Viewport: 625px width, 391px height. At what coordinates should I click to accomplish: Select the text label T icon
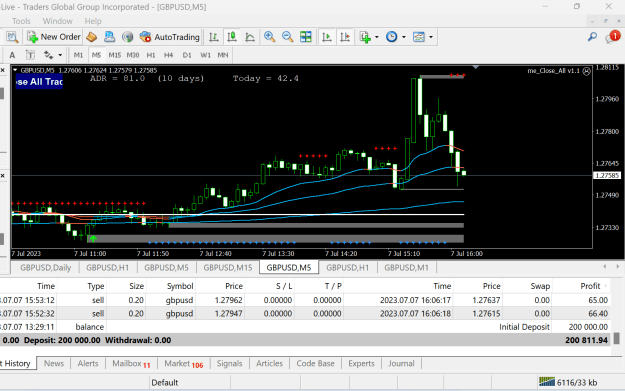[x=30, y=55]
